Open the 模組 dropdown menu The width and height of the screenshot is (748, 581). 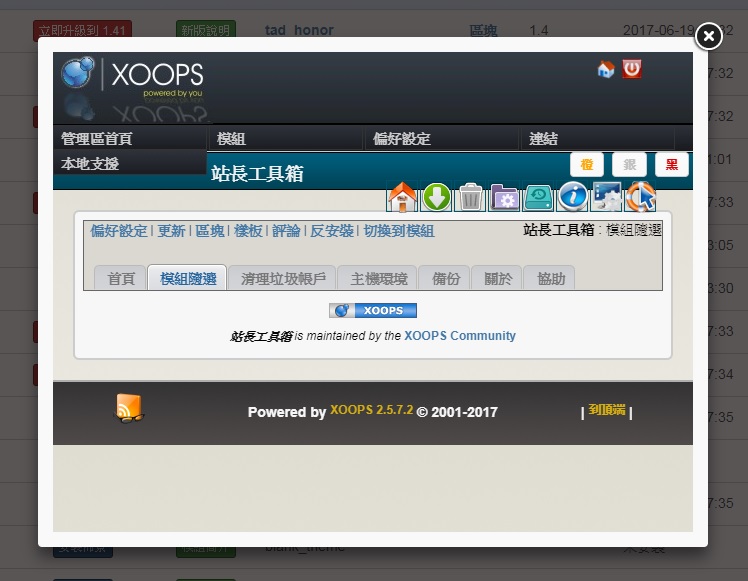pyautogui.click(x=231, y=139)
